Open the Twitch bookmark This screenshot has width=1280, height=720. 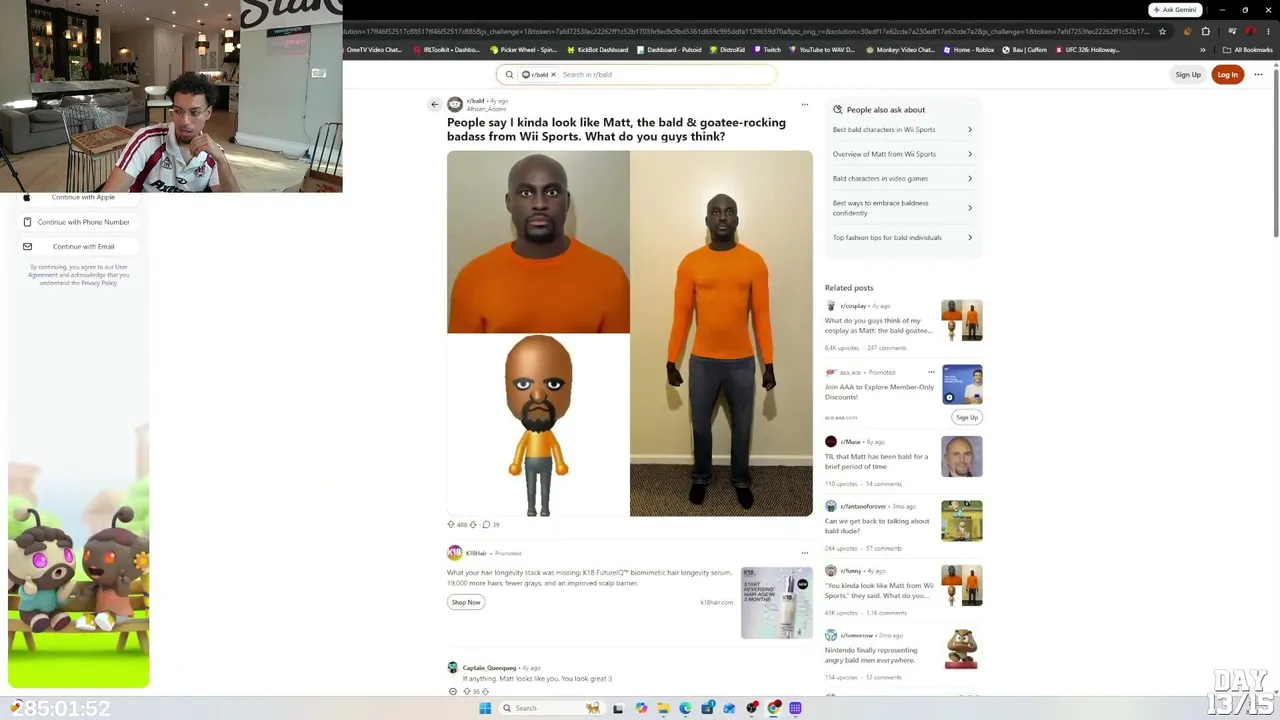point(767,50)
